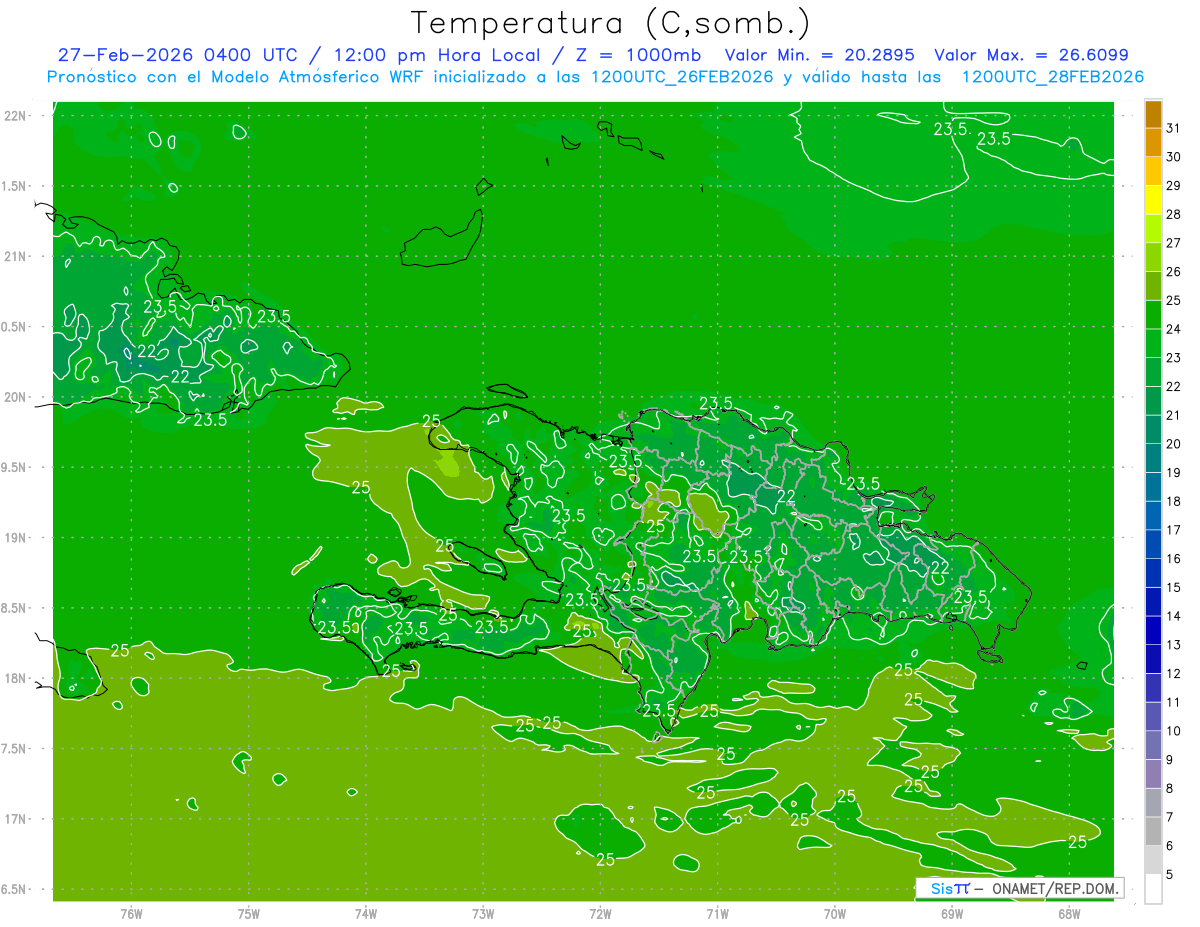Select the date text "27-Feb-2026 0400 UTC"
The width and height of the screenshot is (1200, 927).
click(x=177, y=55)
